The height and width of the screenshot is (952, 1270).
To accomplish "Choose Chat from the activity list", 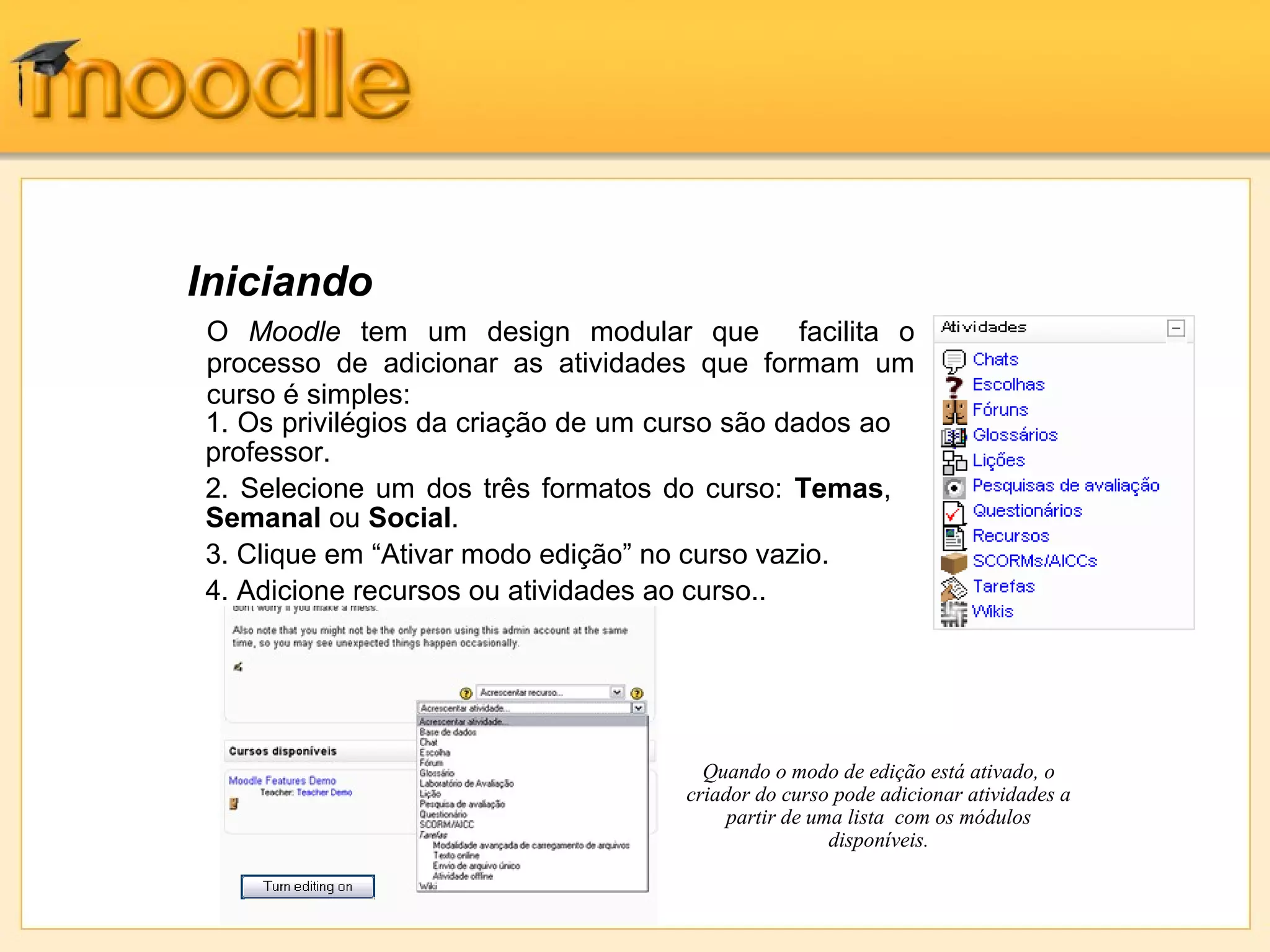I will click(x=429, y=742).
